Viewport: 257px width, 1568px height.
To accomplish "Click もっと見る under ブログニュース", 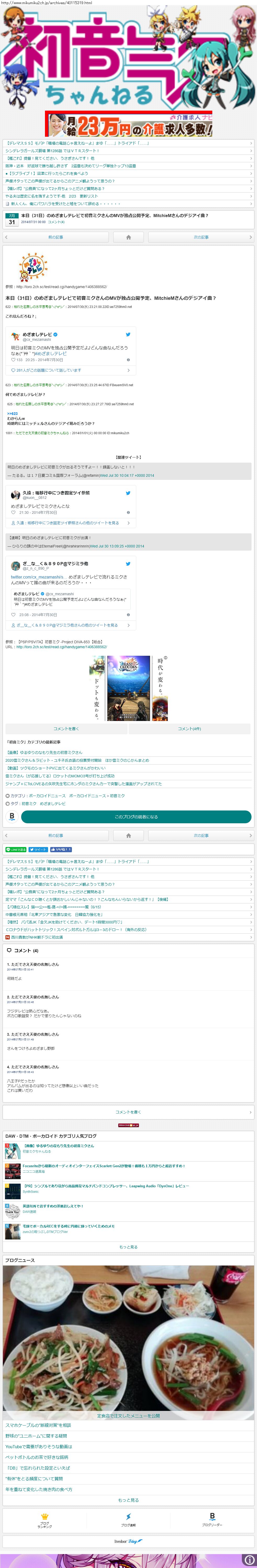I will pos(128,1500).
